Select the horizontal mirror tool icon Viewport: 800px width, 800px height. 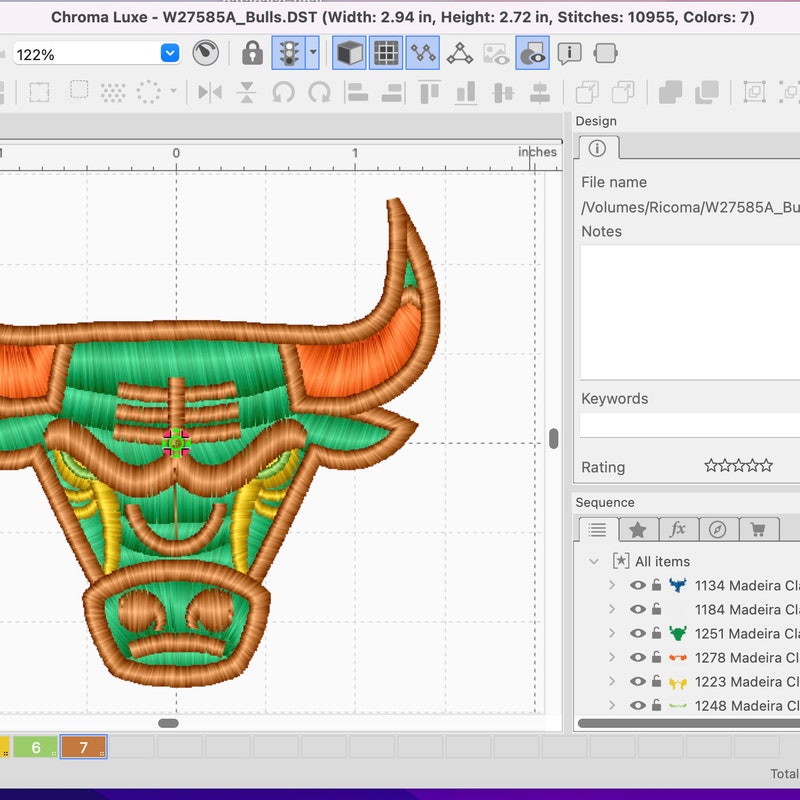(212, 96)
